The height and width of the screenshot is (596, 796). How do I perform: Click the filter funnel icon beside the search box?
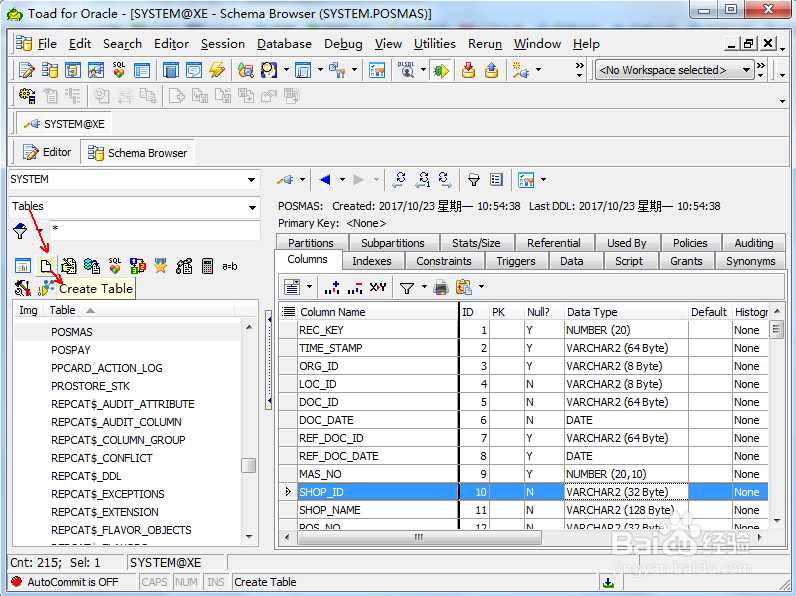point(20,231)
